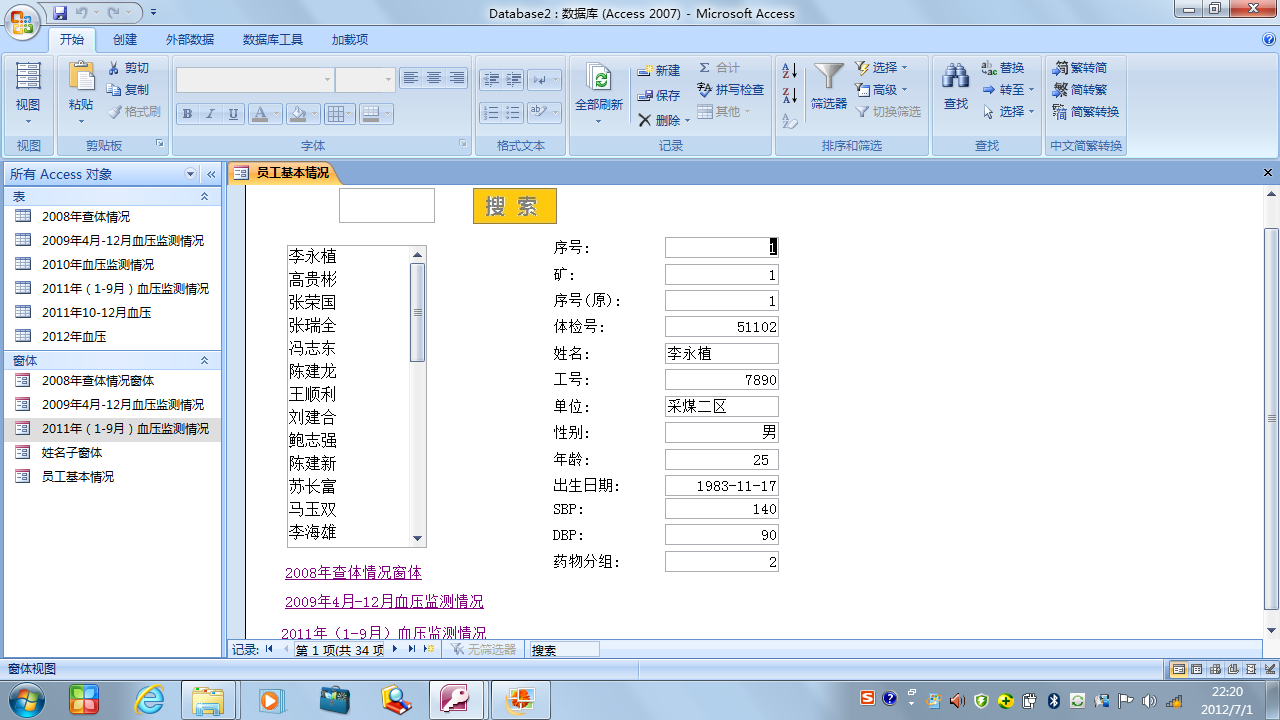Click Simplified to Traditional (简转繁)

click(1080, 90)
